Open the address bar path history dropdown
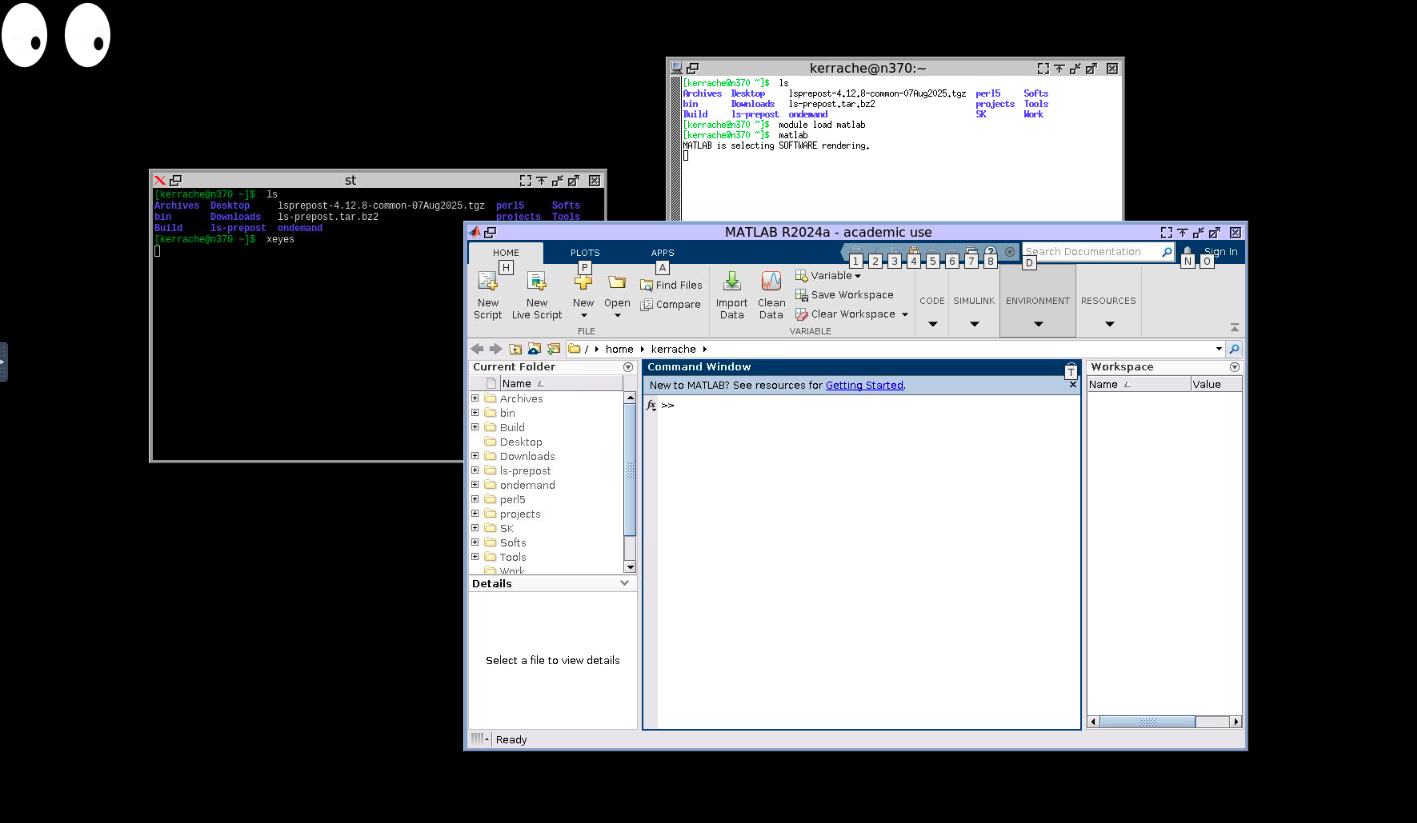The height and width of the screenshot is (823, 1417). point(1219,349)
